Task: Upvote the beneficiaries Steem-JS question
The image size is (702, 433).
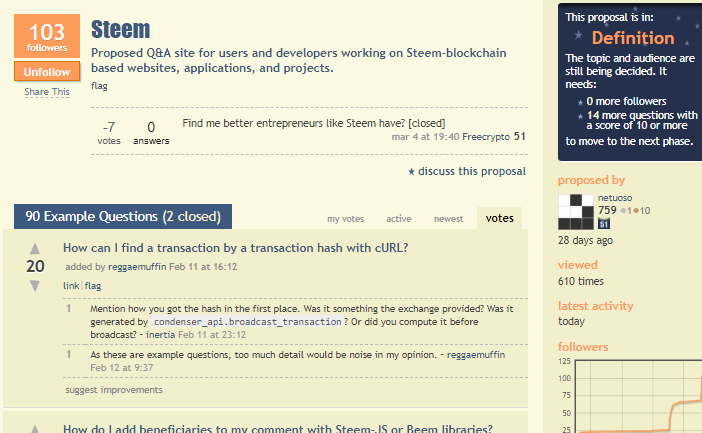Action: (x=34, y=429)
